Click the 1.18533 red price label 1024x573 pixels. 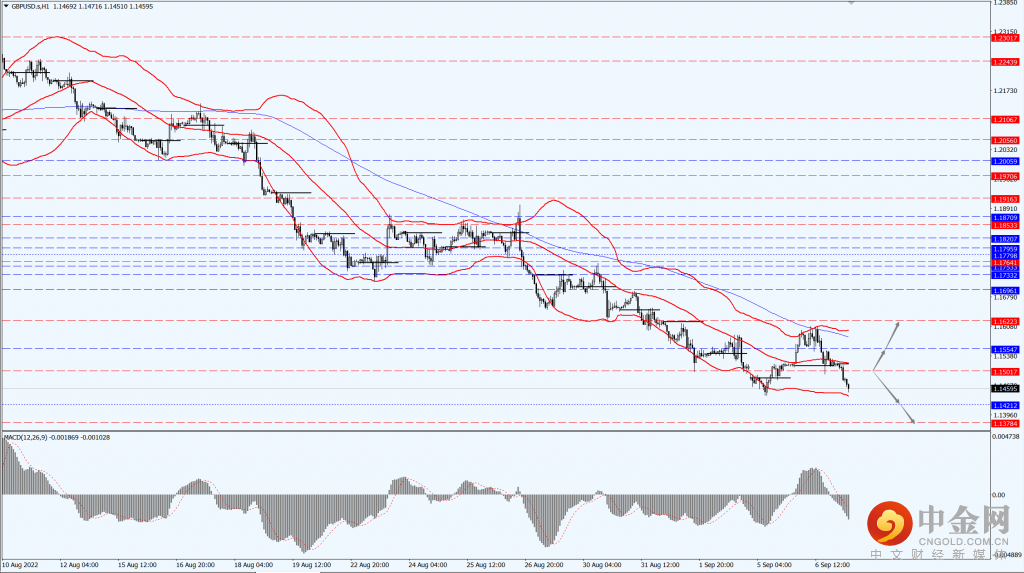click(x=1004, y=225)
